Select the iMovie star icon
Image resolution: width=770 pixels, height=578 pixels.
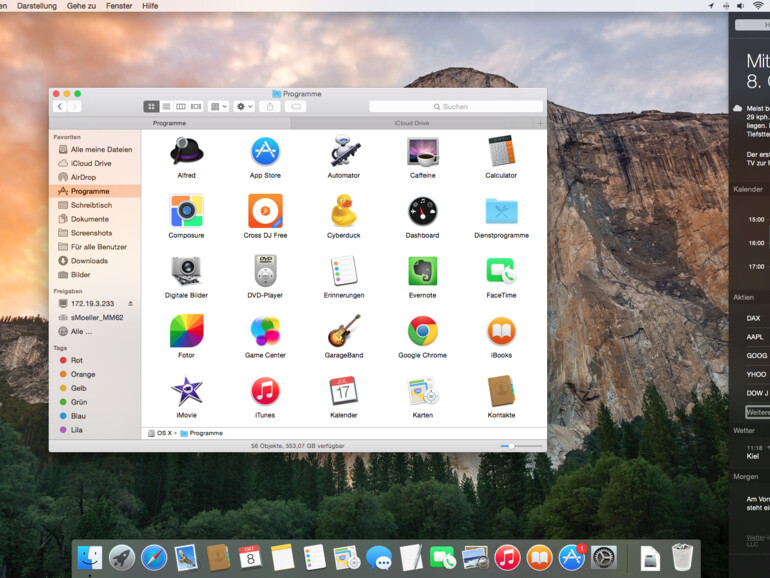click(x=187, y=391)
